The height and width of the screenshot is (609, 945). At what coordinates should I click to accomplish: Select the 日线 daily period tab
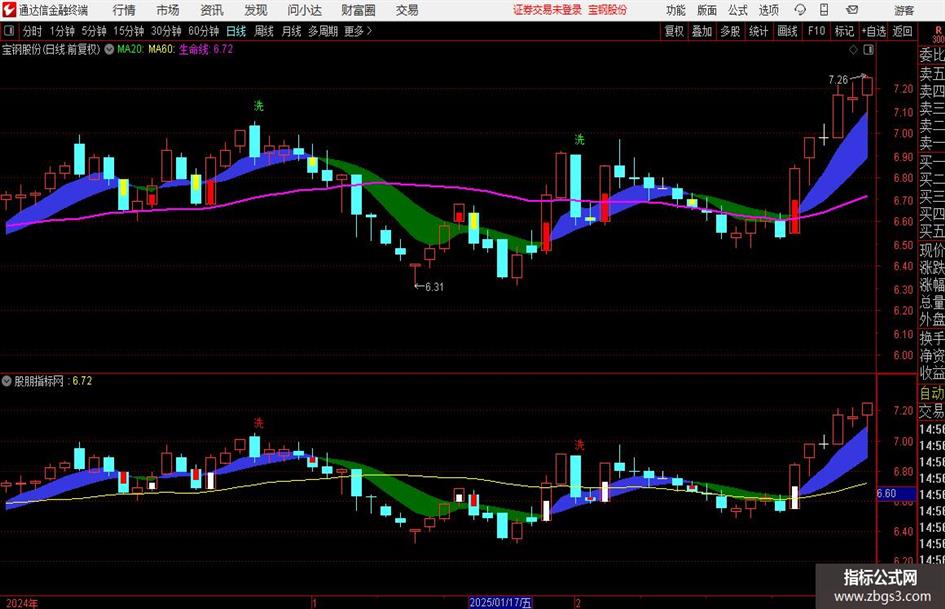pos(236,31)
